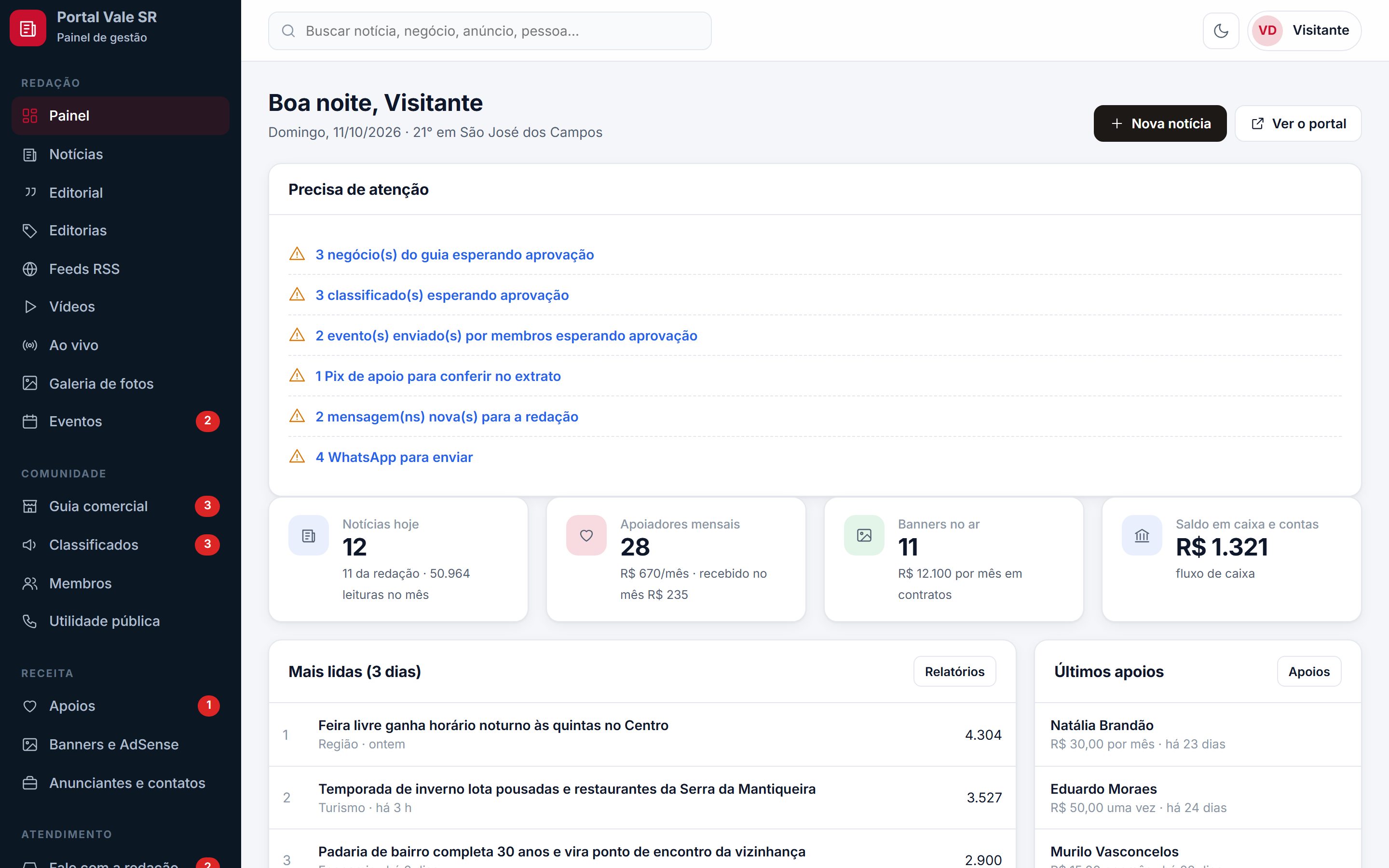
Task: Click the Portal Vale SR logo icon
Action: tap(27, 28)
